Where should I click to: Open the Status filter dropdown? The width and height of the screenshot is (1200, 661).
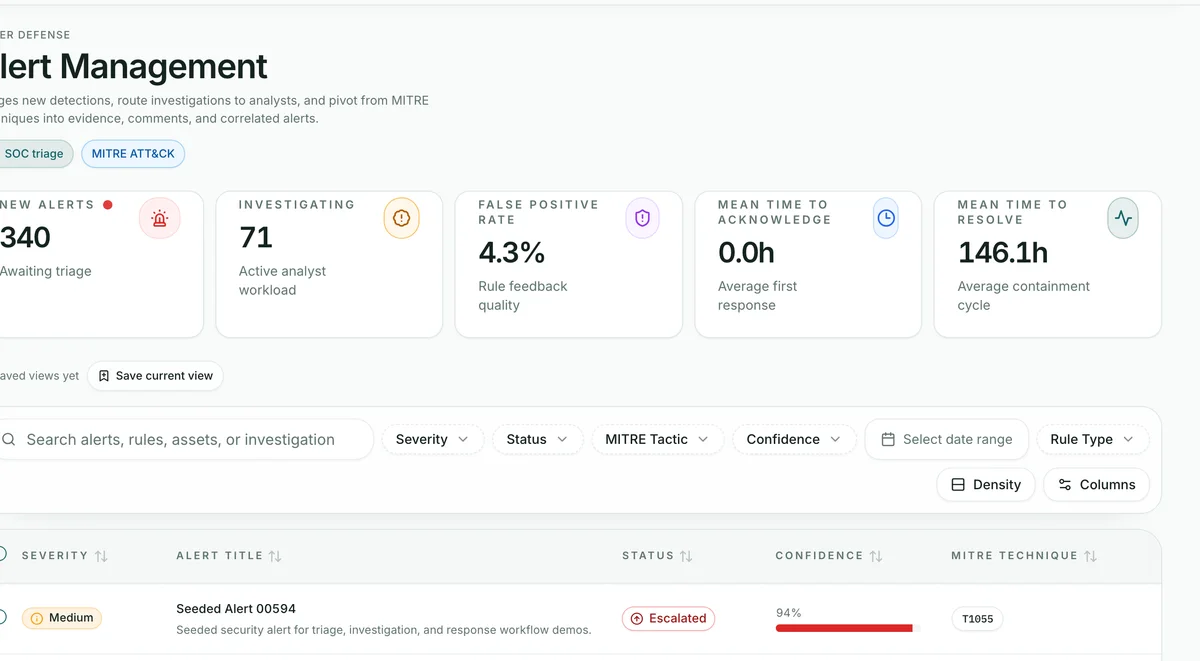[x=537, y=439]
